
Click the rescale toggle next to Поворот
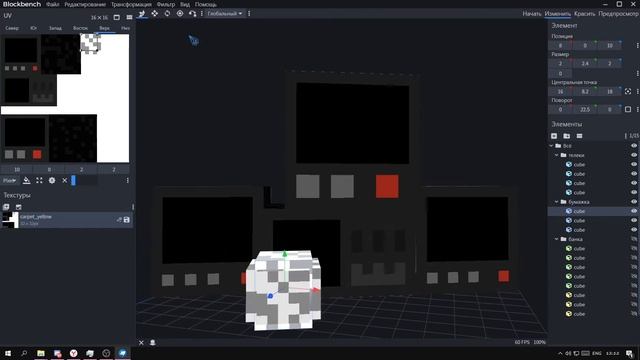point(628,109)
